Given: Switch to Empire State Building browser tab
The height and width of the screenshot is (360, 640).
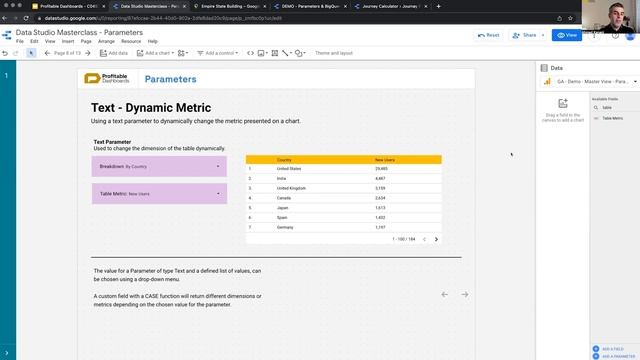Looking at the screenshot, I should point(230,7).
